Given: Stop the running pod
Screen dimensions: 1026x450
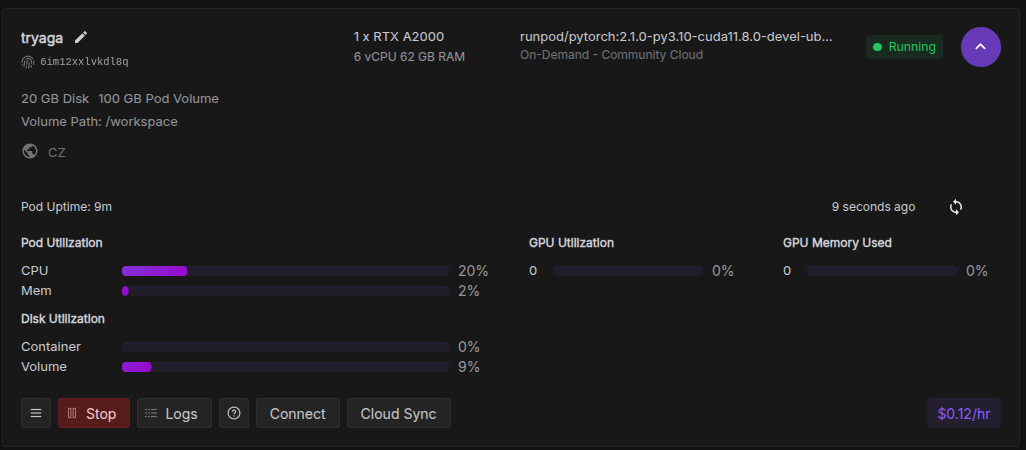Looking at the screenshot, I should pyautogui.click(x=93, y=413).
